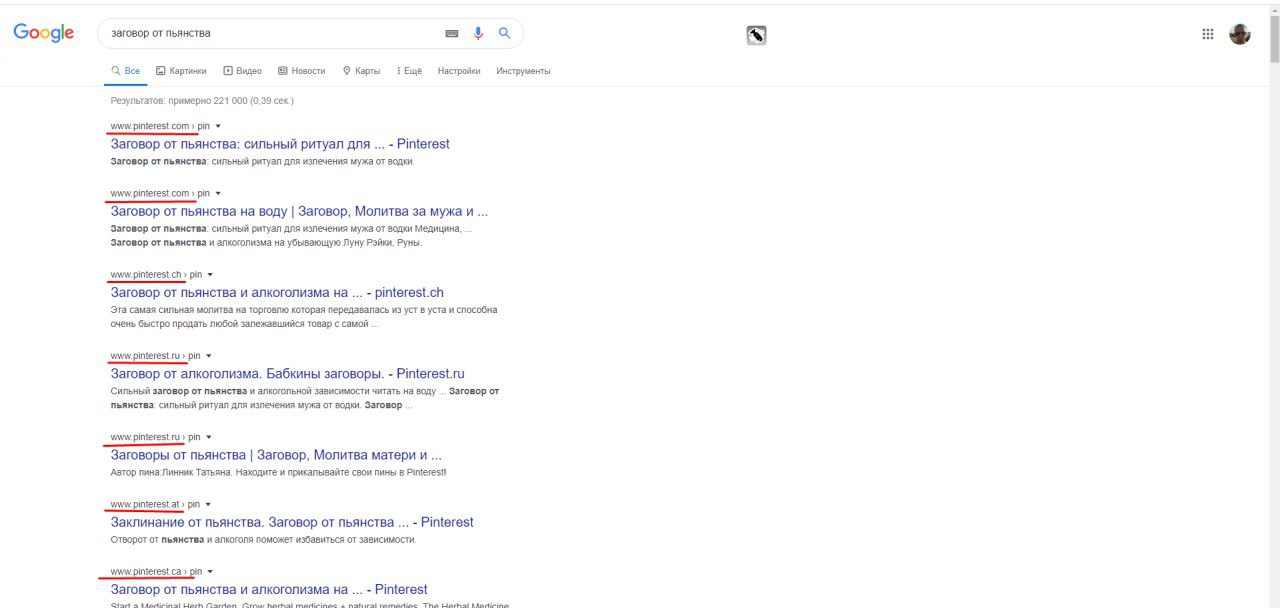Open Инструменты search tools
The image size is (1280, 608).
(x=523, y=71)
